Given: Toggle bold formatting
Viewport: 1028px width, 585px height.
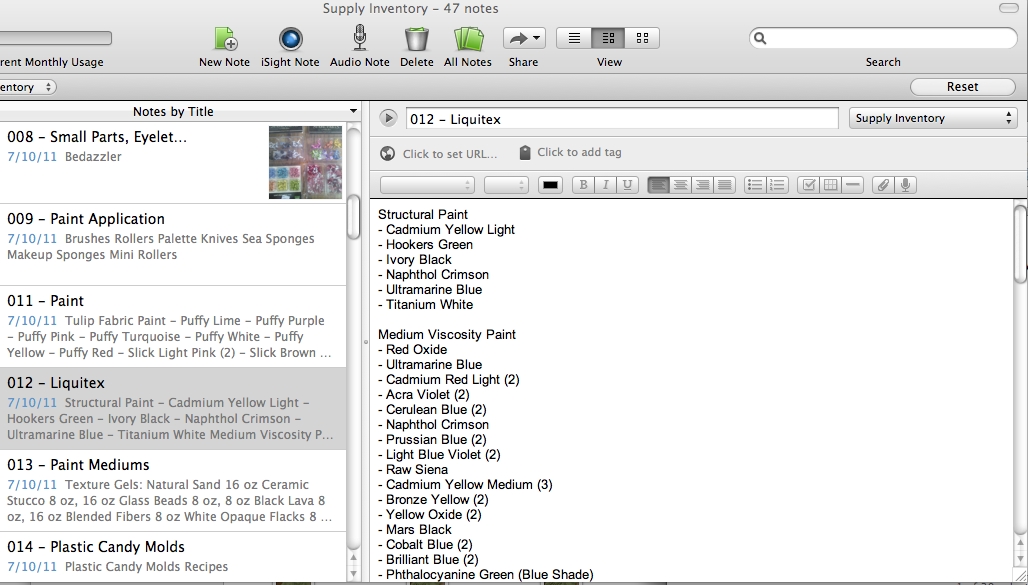Looking at the screenshot, I should click(x=583, y=185).
